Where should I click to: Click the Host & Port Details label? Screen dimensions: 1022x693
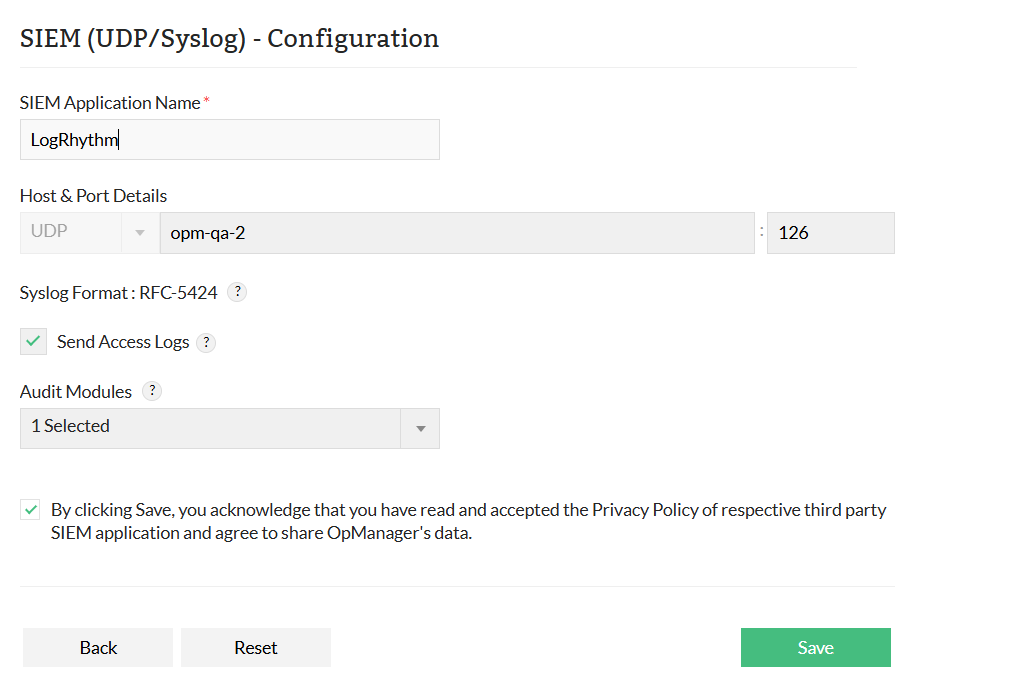pos(93,195)
